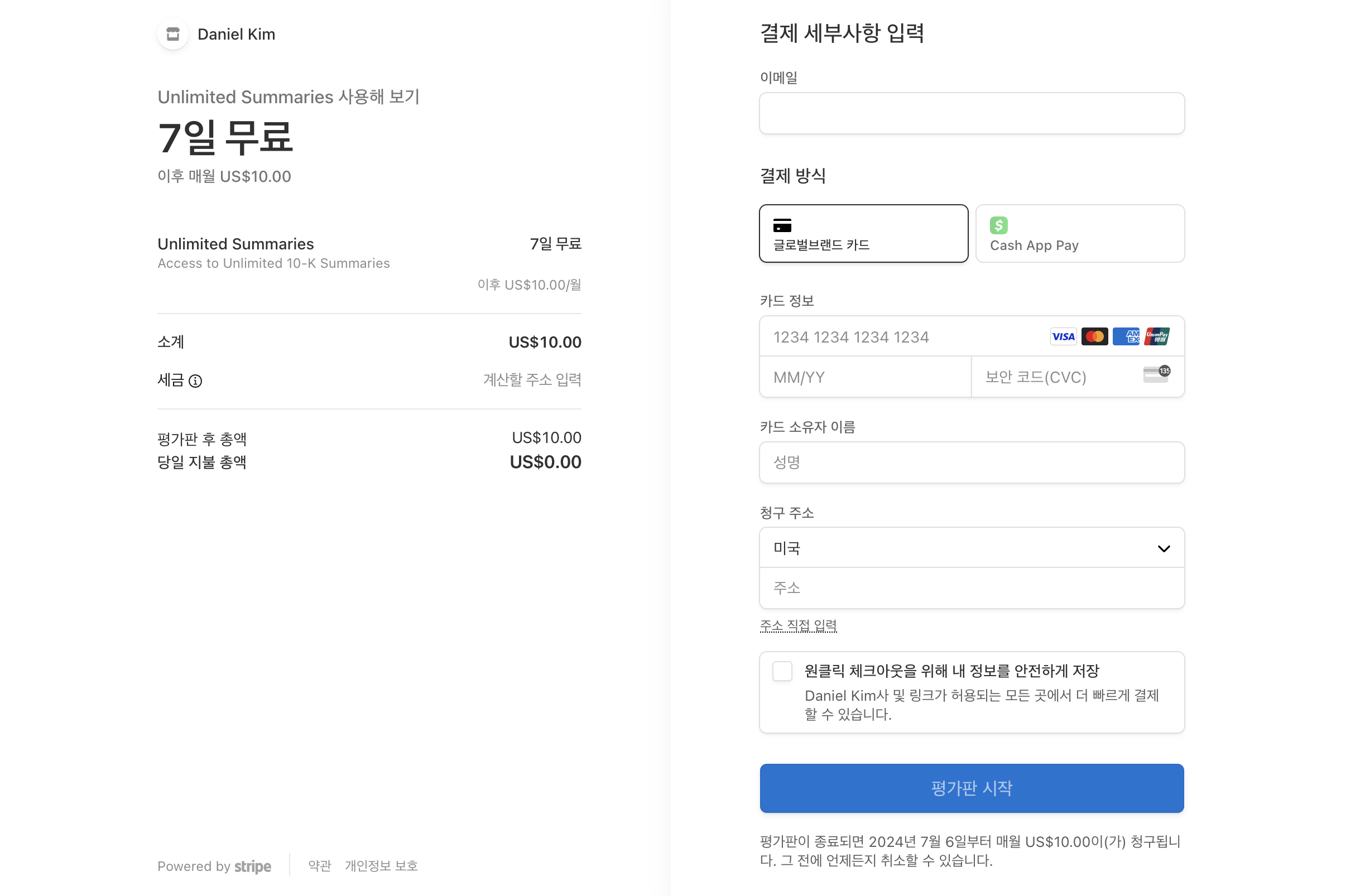Click the card number field
The image size is (1365, 896).
(901, 337)
